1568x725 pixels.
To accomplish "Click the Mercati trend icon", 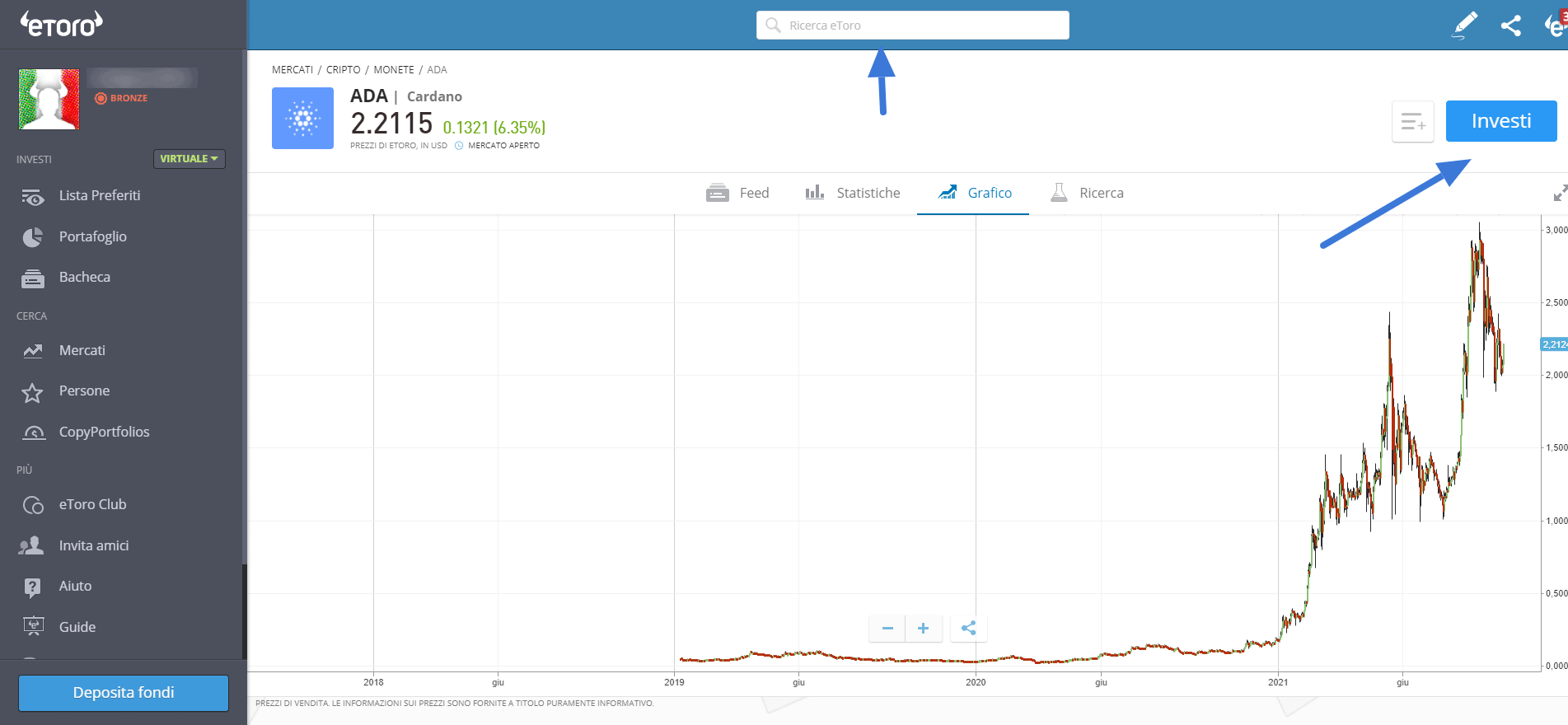I will 33,351.
